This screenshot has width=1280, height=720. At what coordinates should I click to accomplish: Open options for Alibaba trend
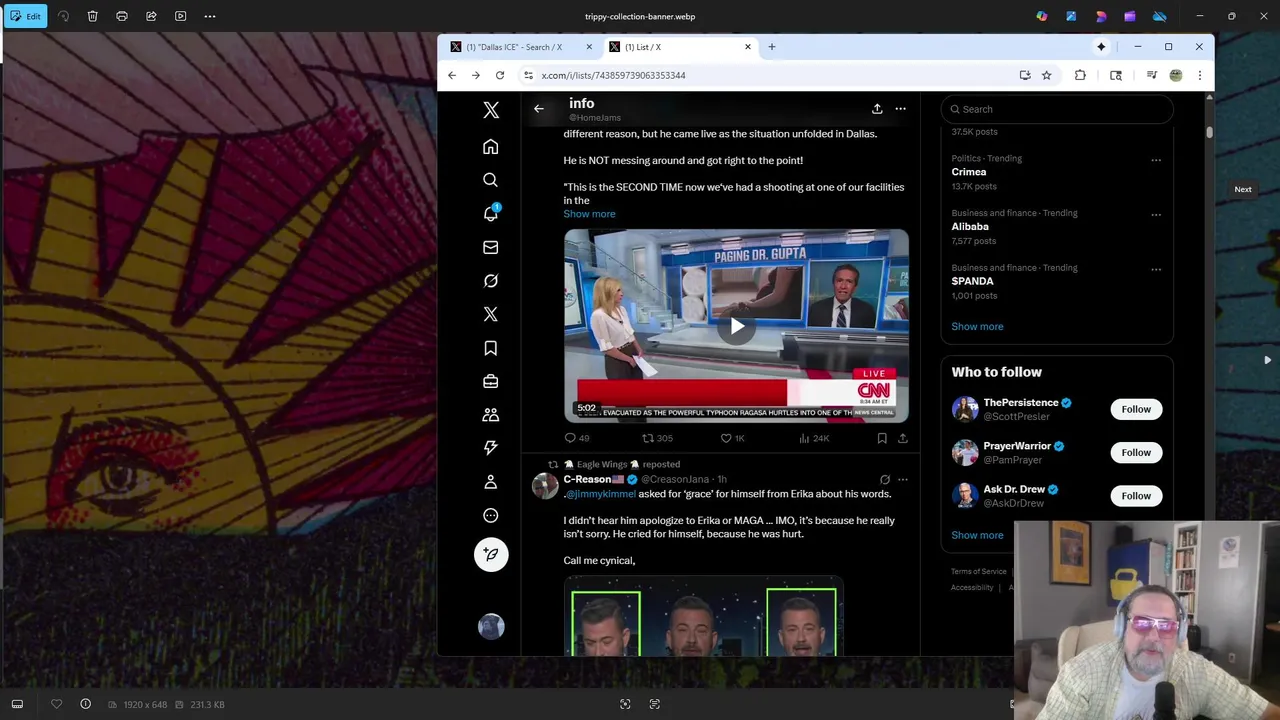coord(1156,214)
